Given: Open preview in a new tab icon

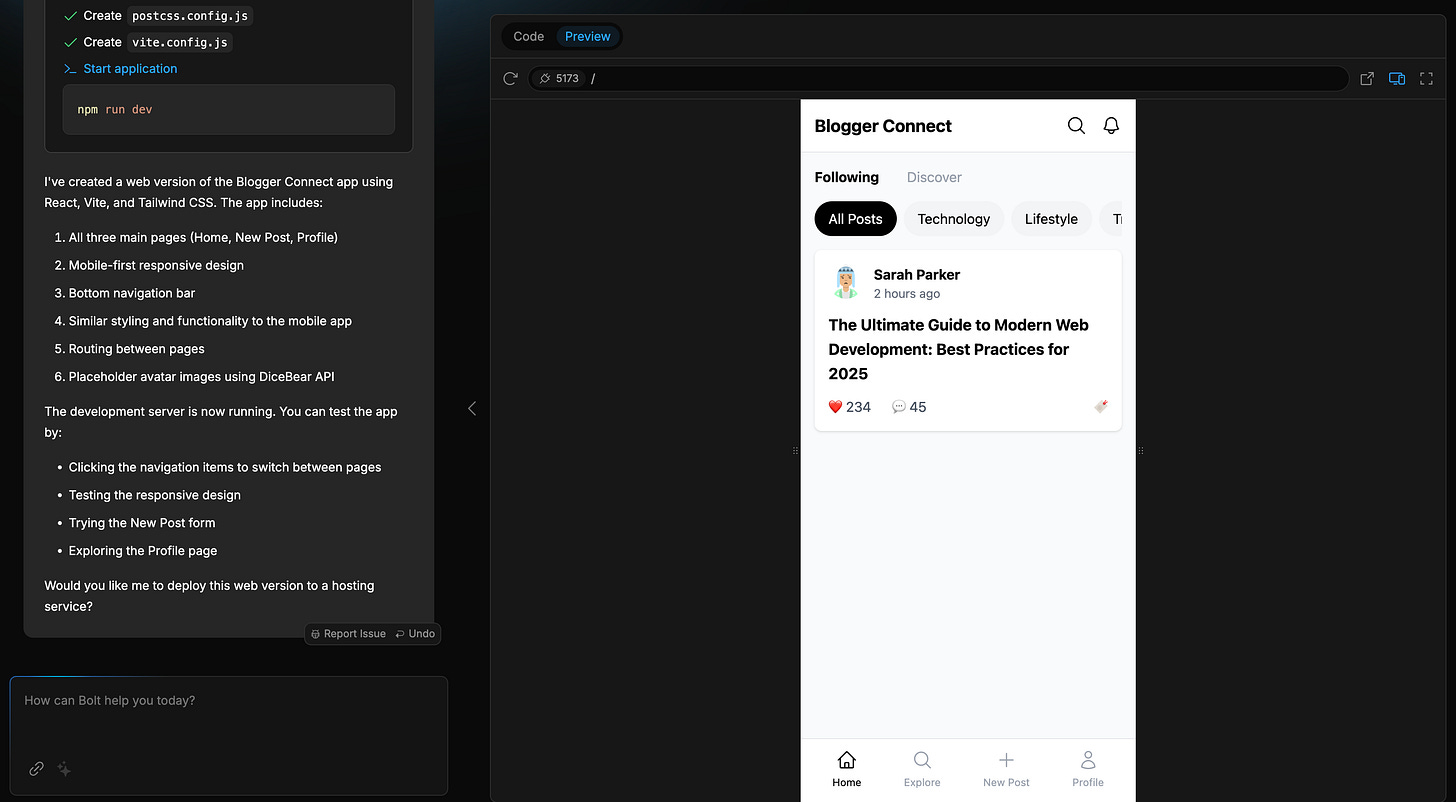Looking at the screenshot, I should coord(1367,78).
